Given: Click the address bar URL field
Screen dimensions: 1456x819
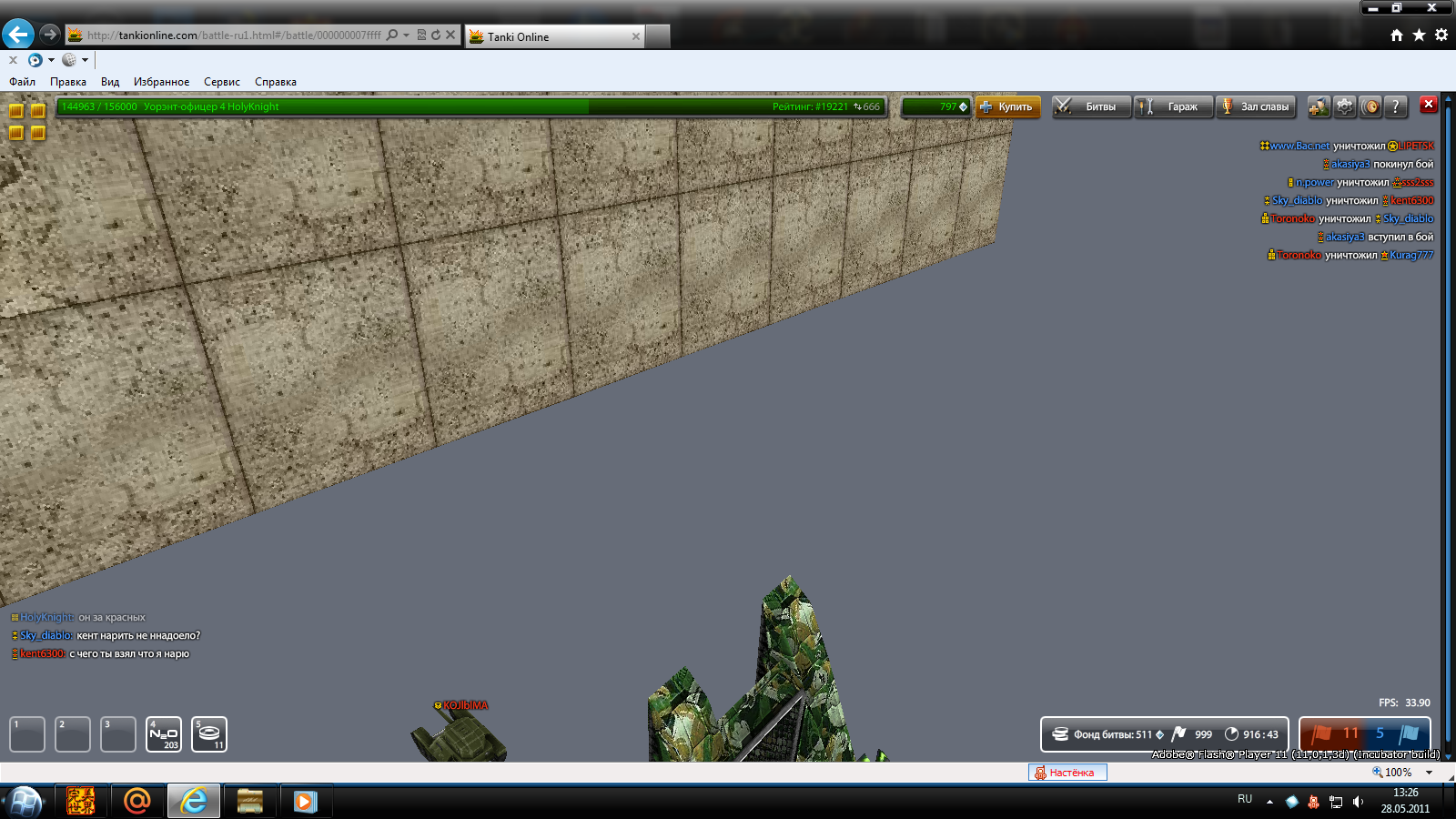Looking at the screenshot, I should pyautogui.click(x=234, y=35).
